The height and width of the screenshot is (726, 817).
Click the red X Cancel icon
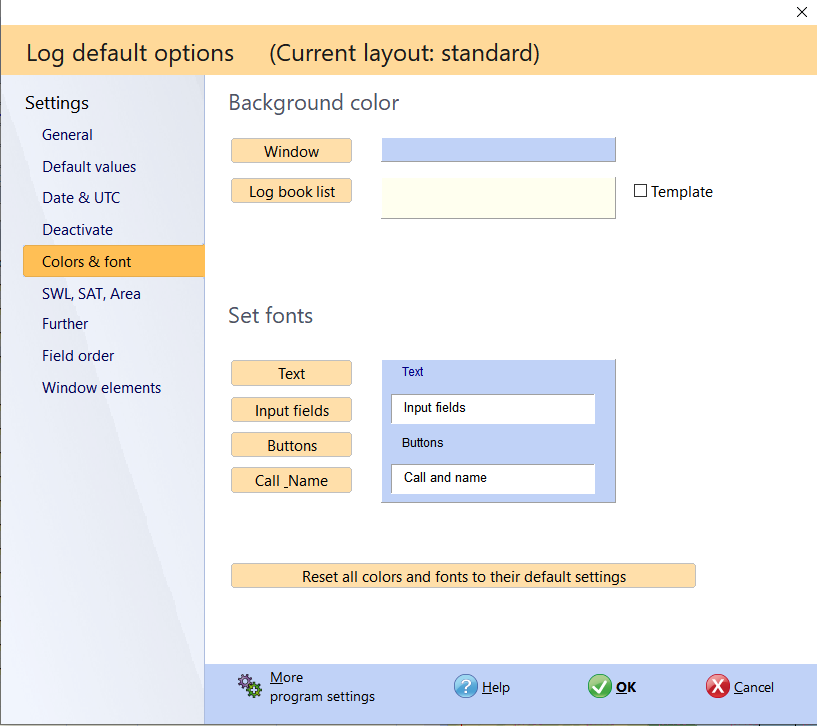tap(717, 686)
